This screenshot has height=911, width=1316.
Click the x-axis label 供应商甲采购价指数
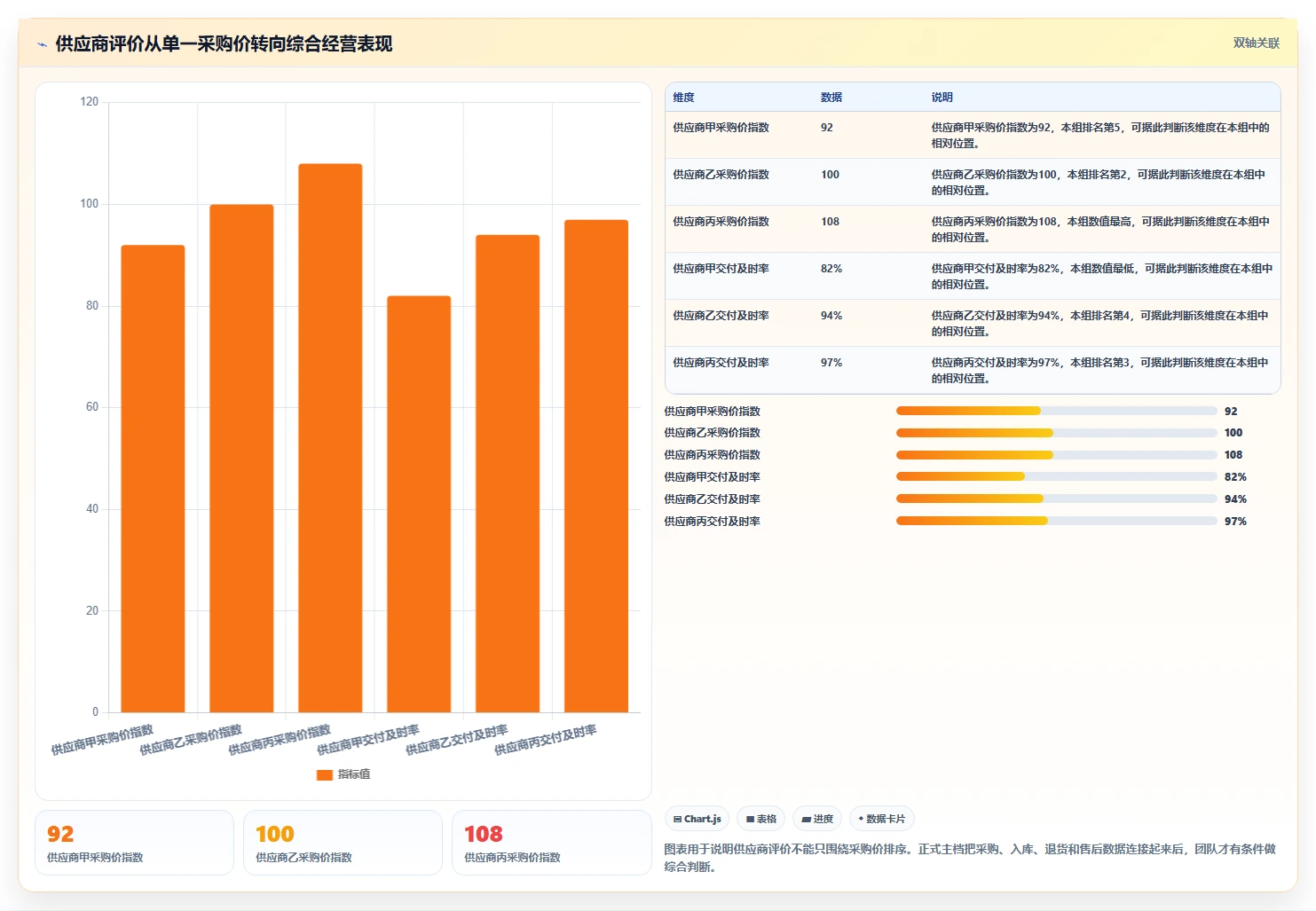click(102, 740)
